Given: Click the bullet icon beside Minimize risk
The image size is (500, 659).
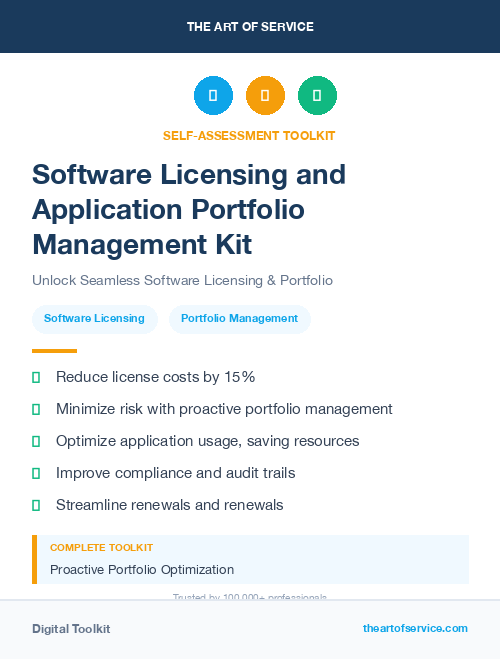Looking at the screenshot, I should click(36, 409).
